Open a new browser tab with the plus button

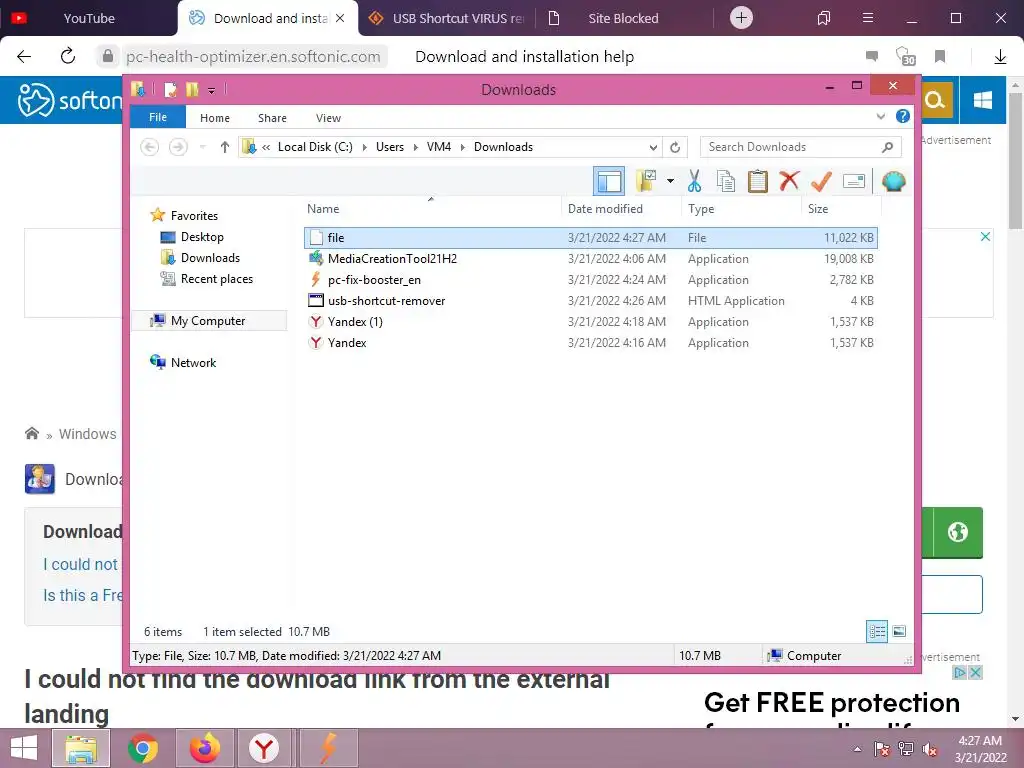point(741,18)
